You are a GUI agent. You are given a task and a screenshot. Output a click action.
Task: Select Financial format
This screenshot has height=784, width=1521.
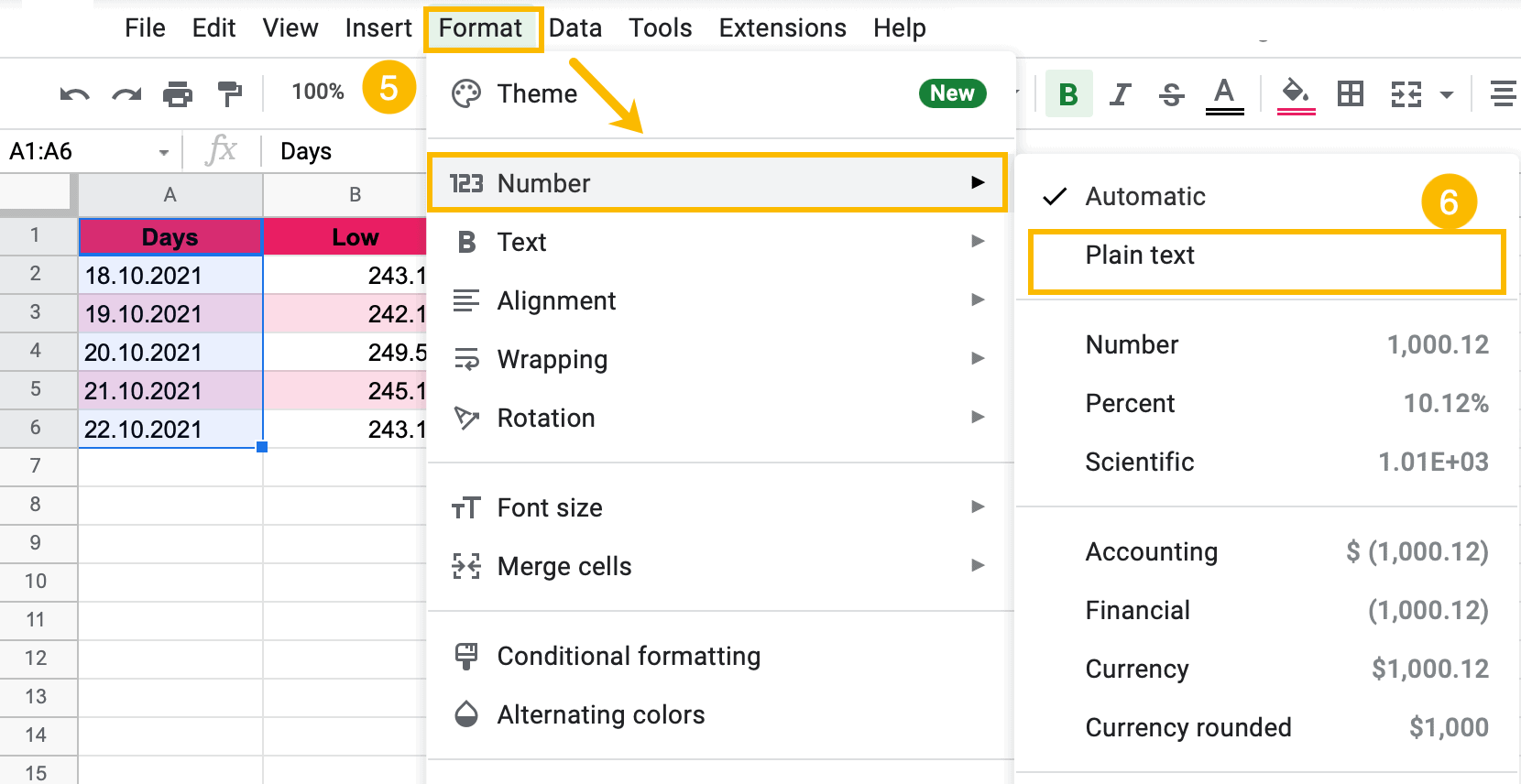pyautogui.click(x=1267, y=610)
